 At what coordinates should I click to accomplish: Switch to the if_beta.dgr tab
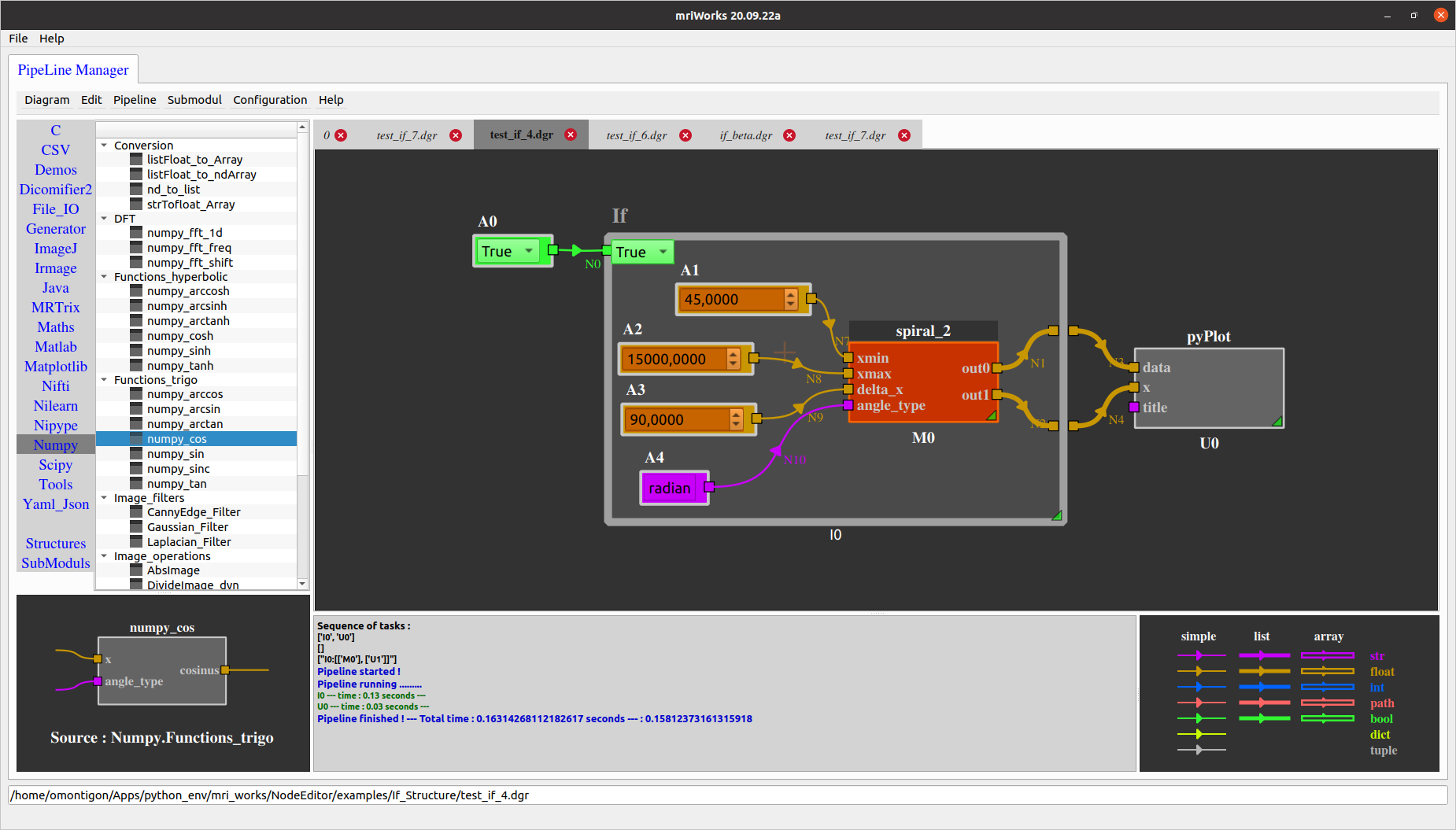(x=745, y=135)
